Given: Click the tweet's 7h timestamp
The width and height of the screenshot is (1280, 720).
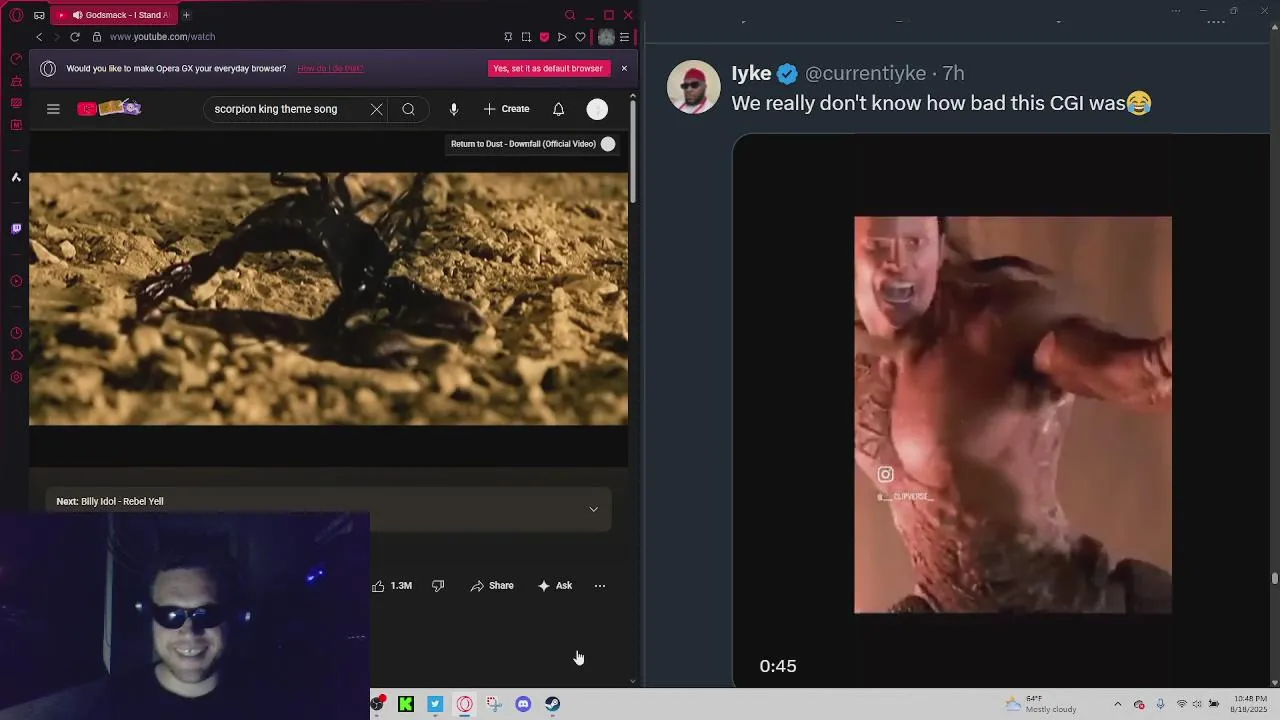Looking at the screenshot, I should (x=954, y=74).
